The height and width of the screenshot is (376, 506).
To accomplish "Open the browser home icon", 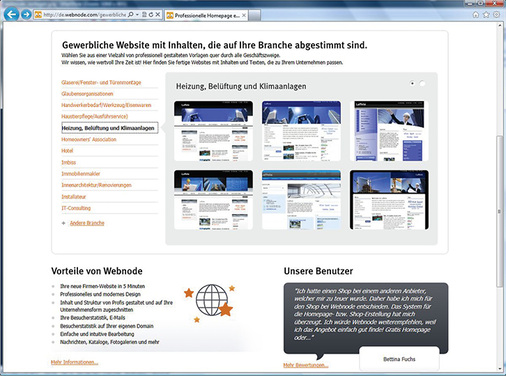I will pos(476,15).
